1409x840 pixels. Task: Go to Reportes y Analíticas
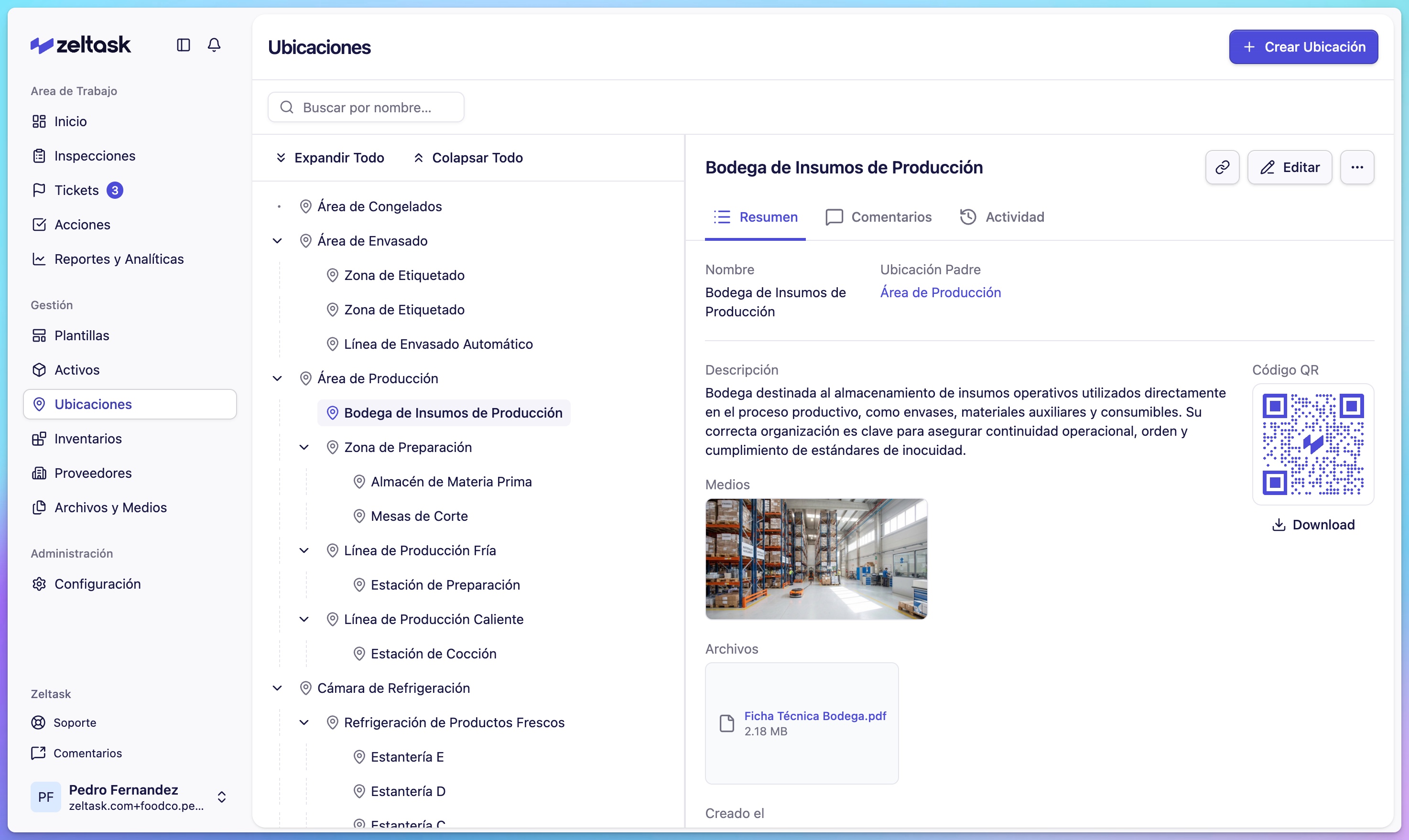[x=119, y=258]
